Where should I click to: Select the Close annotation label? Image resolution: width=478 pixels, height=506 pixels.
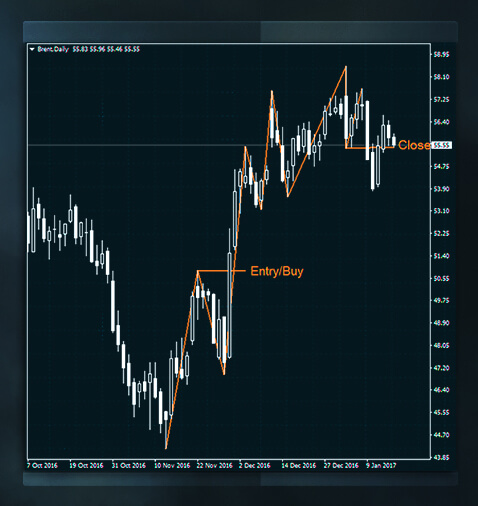click(x=414, y=145)
